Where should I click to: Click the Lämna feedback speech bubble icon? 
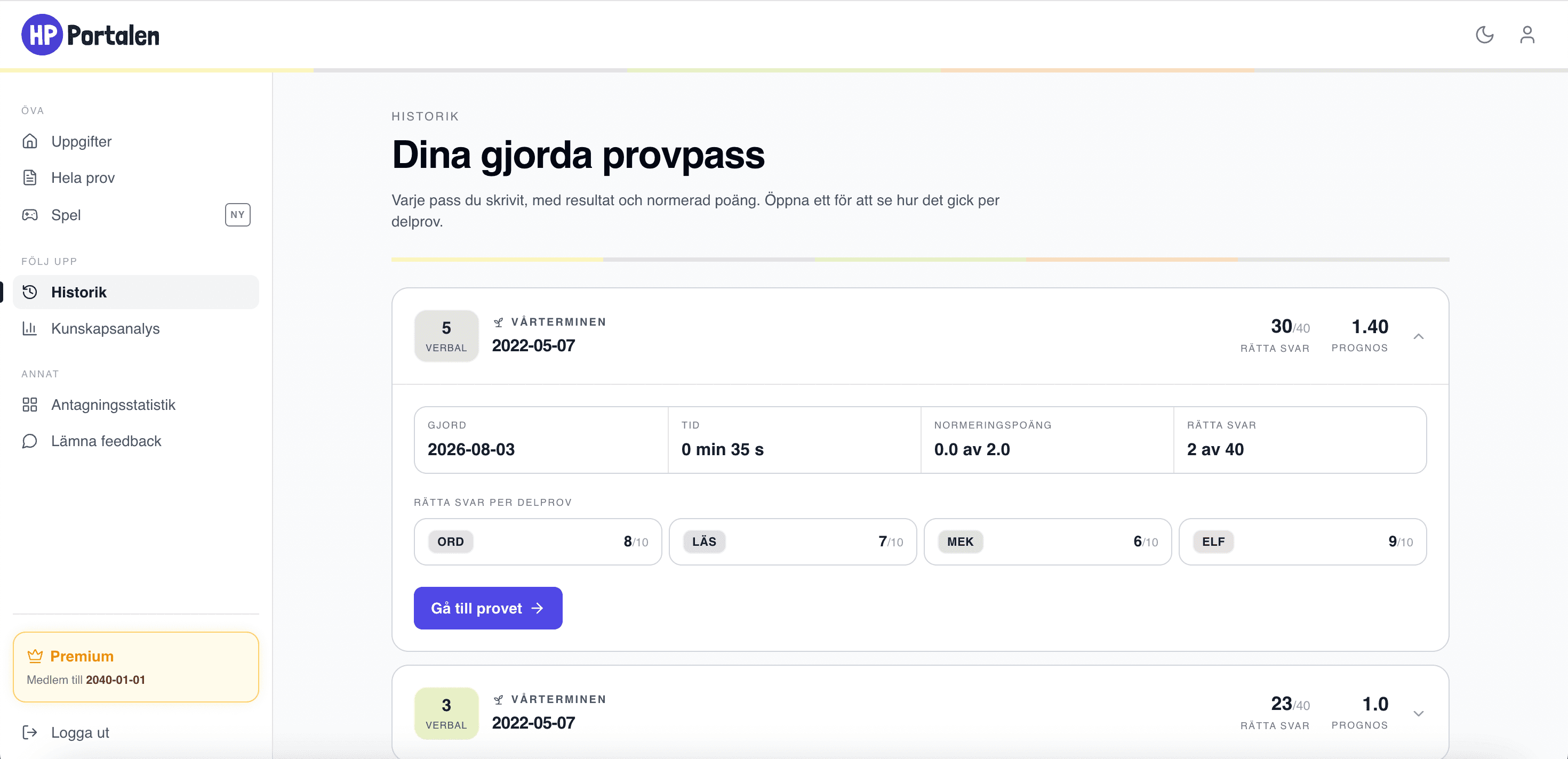pos(30,441)
